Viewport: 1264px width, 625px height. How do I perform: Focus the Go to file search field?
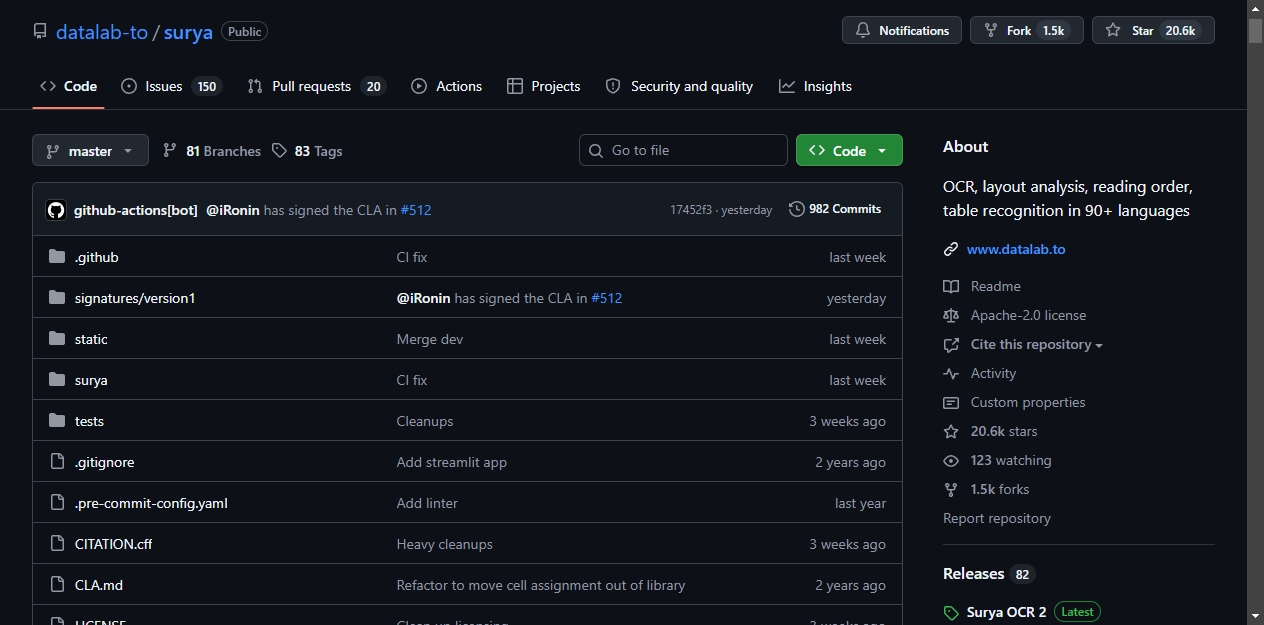point(683,150)
